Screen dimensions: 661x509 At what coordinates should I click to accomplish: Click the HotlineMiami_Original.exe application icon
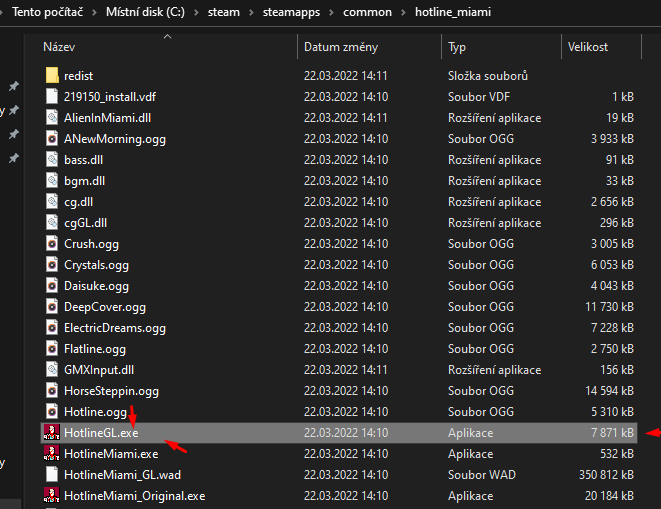(52, 496)
